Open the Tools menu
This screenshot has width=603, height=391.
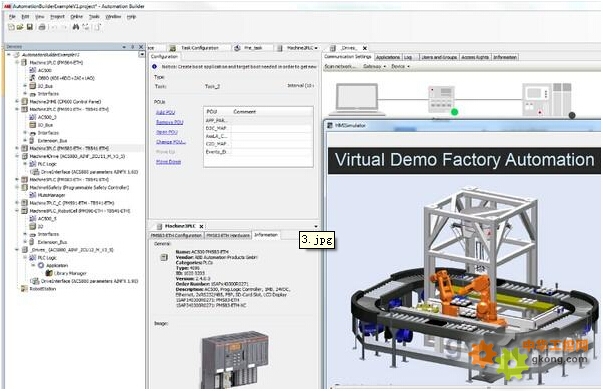point(94,17)
